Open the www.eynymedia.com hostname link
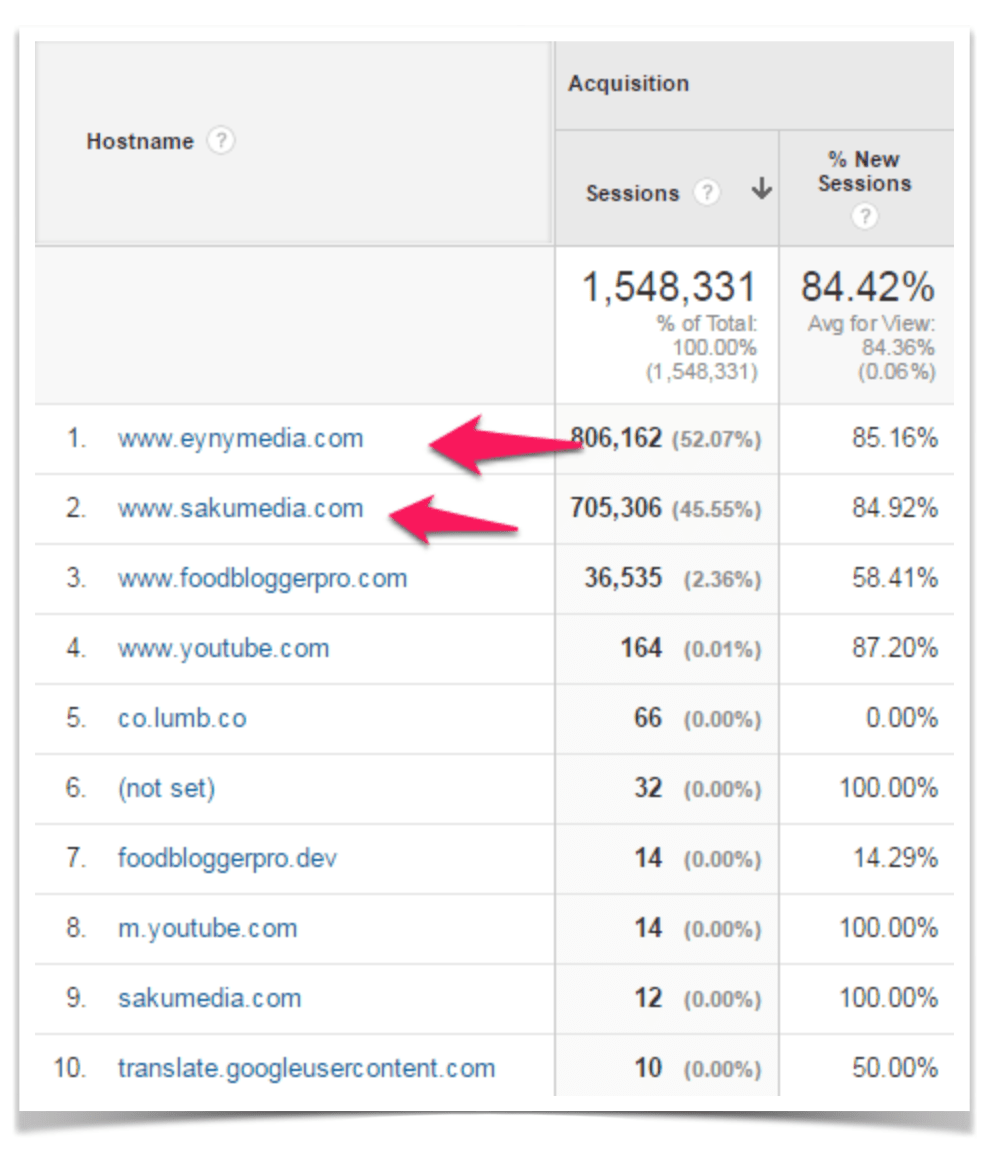Image resolution: width=988 pixels, height=1158 pixels. pyautogui.click(x=240, y=438)
